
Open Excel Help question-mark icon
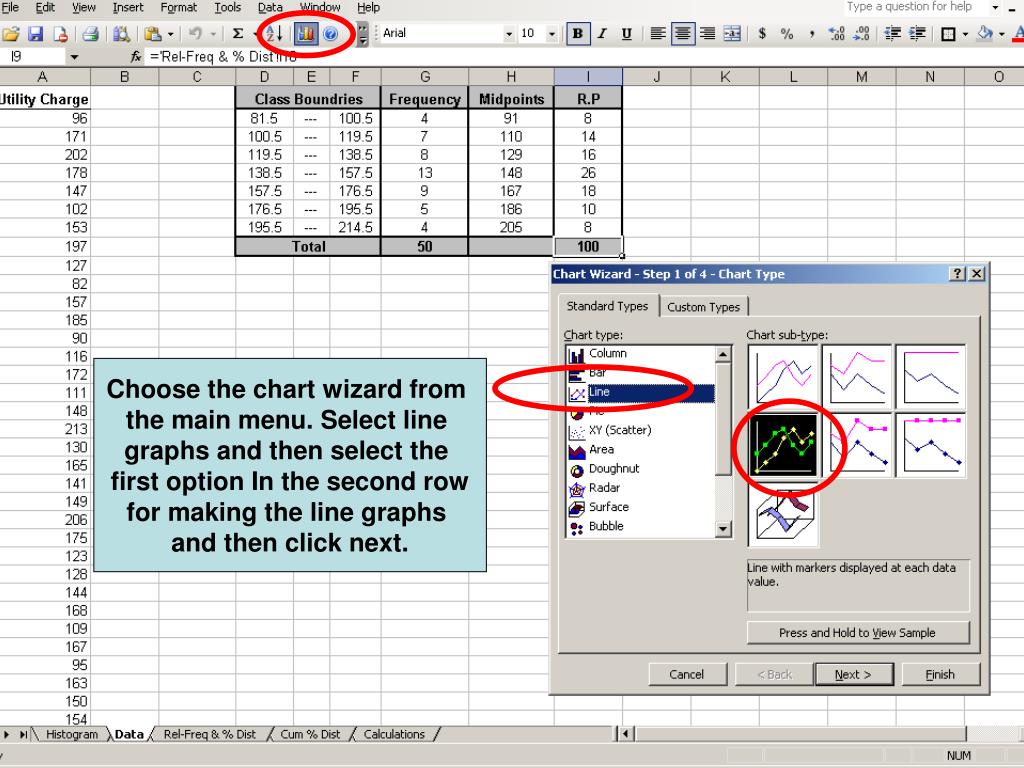[x=330, y=33]
